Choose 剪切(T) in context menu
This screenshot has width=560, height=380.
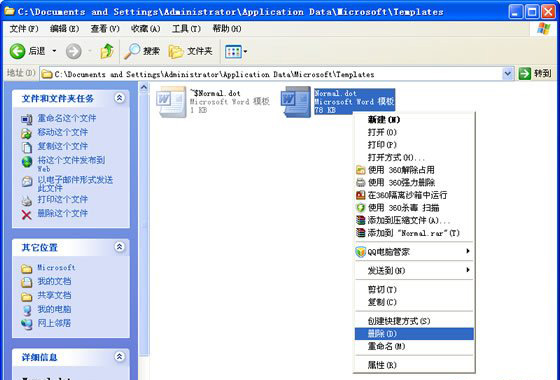click(414, 289)
